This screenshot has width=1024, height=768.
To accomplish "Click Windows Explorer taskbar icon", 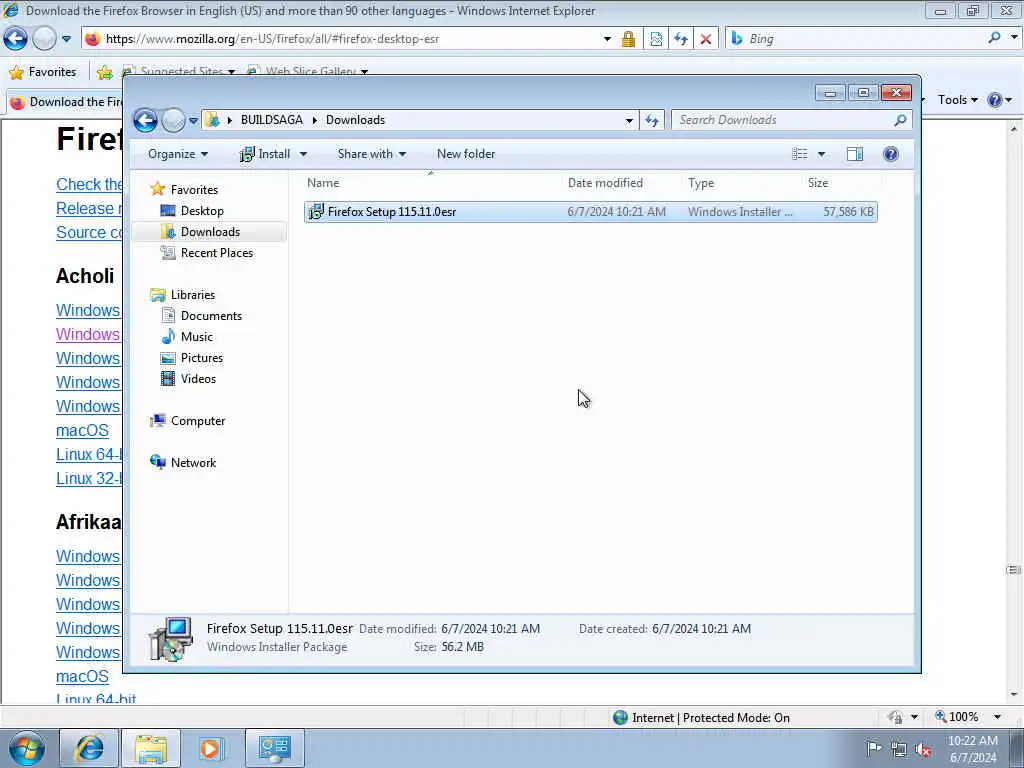I will (x=151, y=748).
